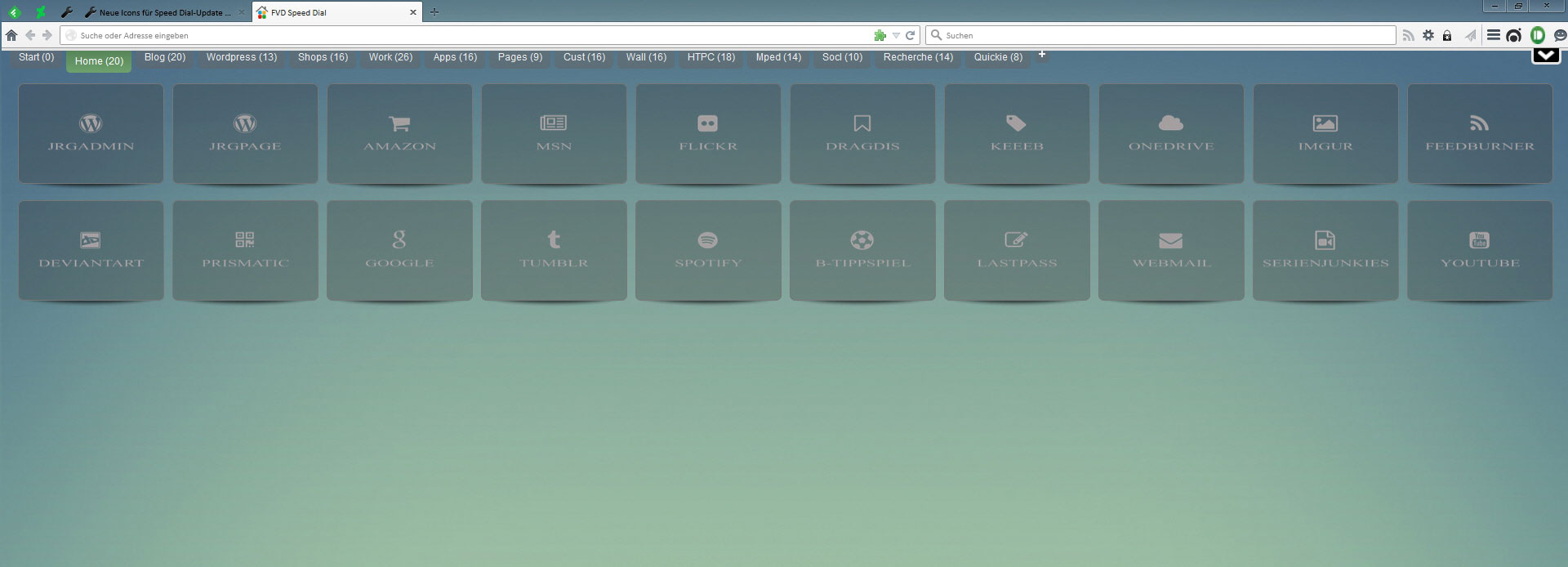
Task: Switch to Socl (10) dial group
Action: coord(842,57)
